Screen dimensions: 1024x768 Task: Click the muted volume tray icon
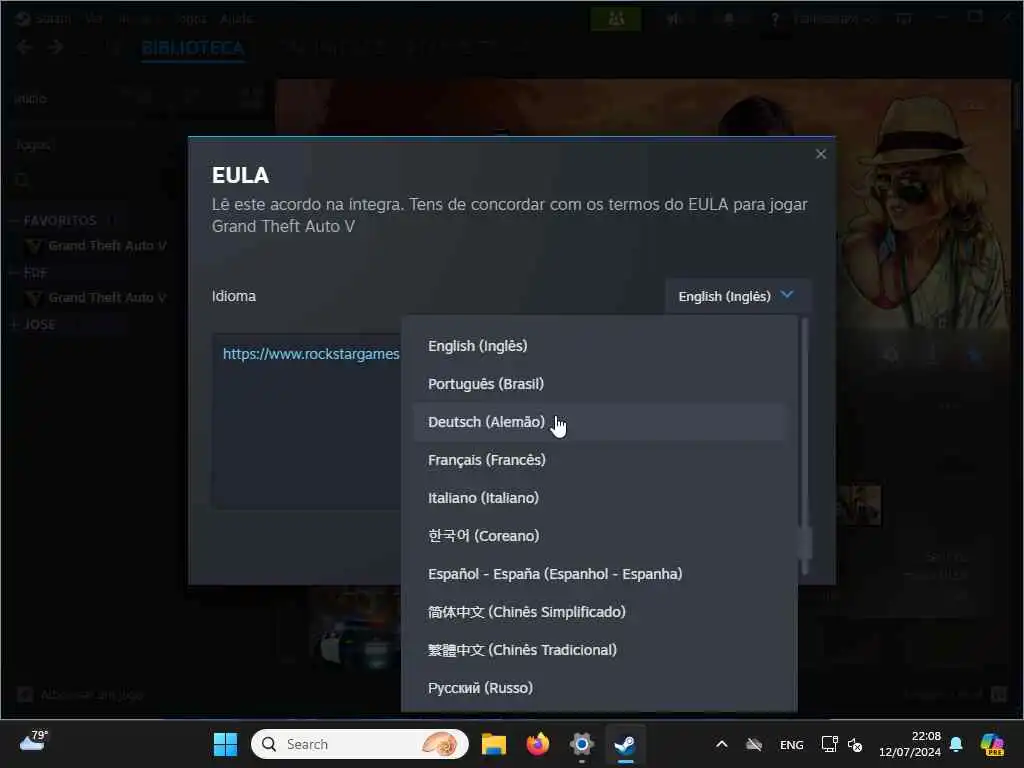tap(855, 744)
